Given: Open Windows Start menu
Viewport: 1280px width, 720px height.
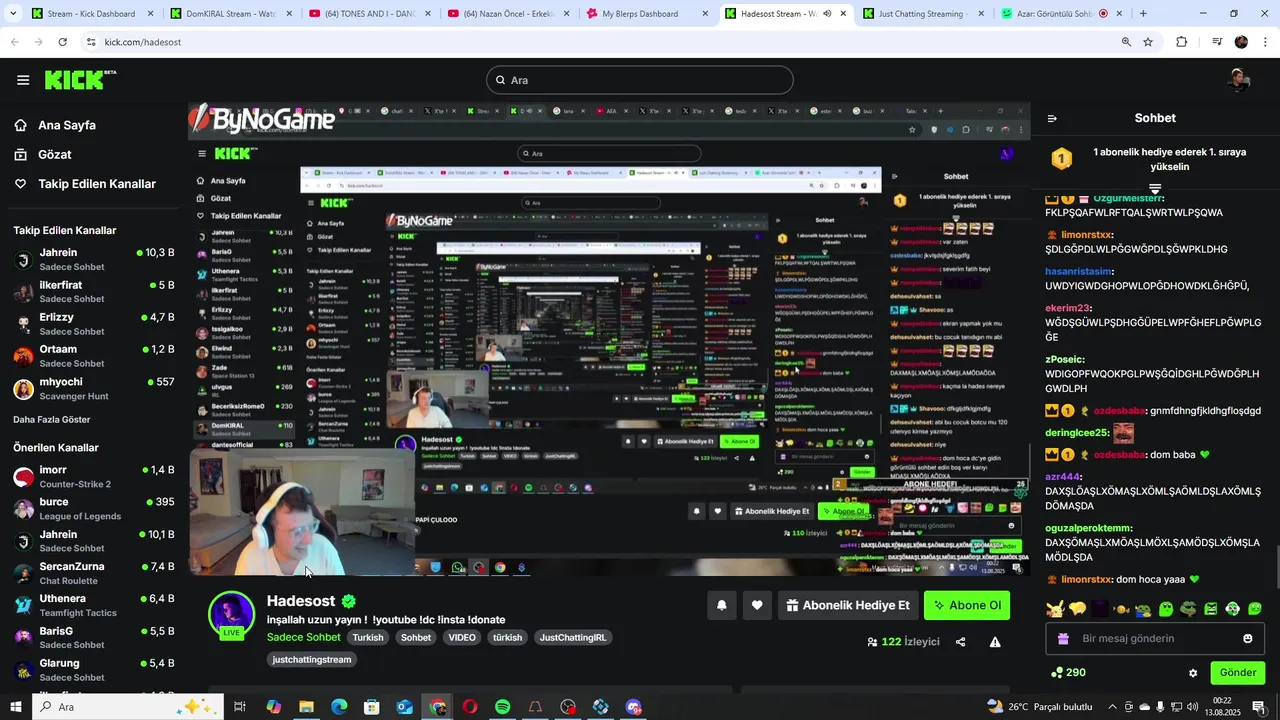Looking at the screenshot, I should coord(16,707).
